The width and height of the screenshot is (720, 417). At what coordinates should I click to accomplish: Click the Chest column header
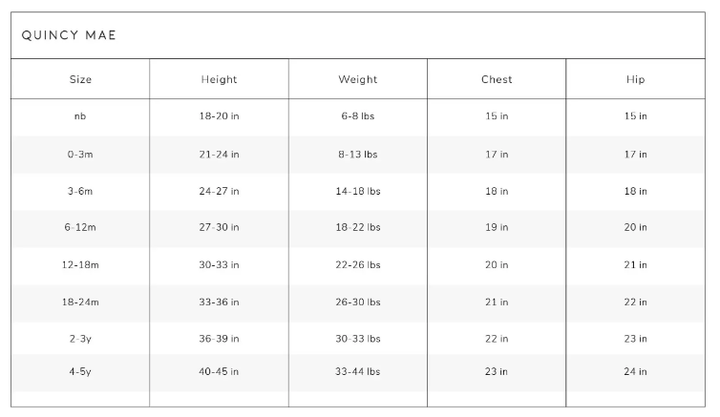tap(496, 79)
